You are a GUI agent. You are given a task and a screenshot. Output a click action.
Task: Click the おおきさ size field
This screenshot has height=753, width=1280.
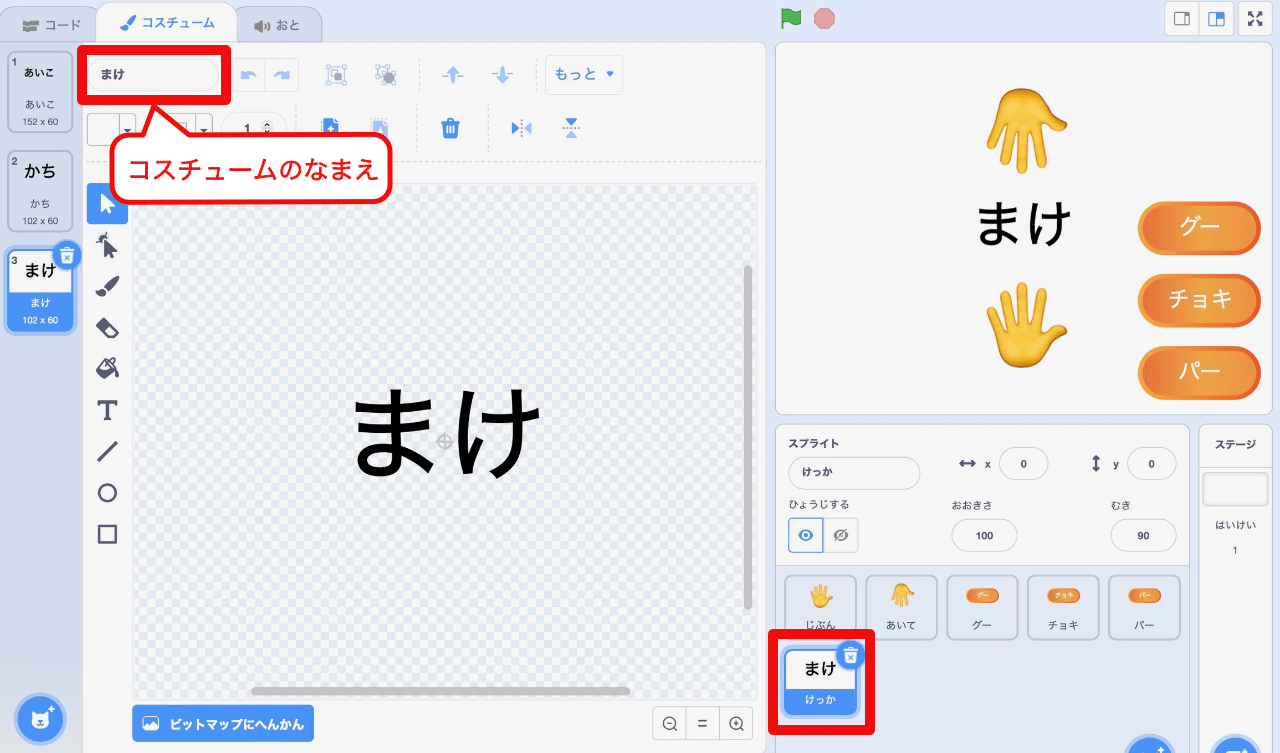[984, 535]
